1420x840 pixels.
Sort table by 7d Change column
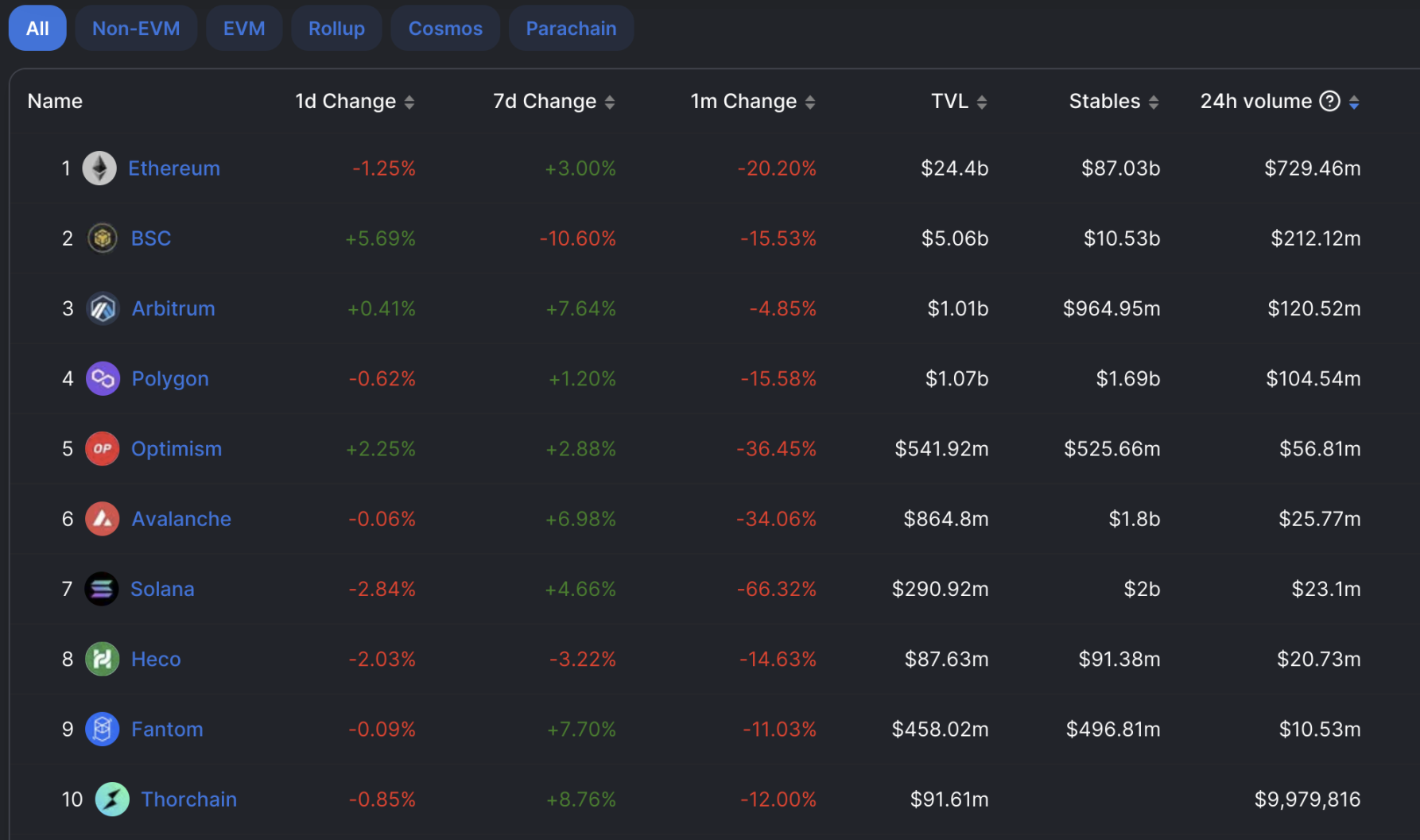[x=610, y=102]
